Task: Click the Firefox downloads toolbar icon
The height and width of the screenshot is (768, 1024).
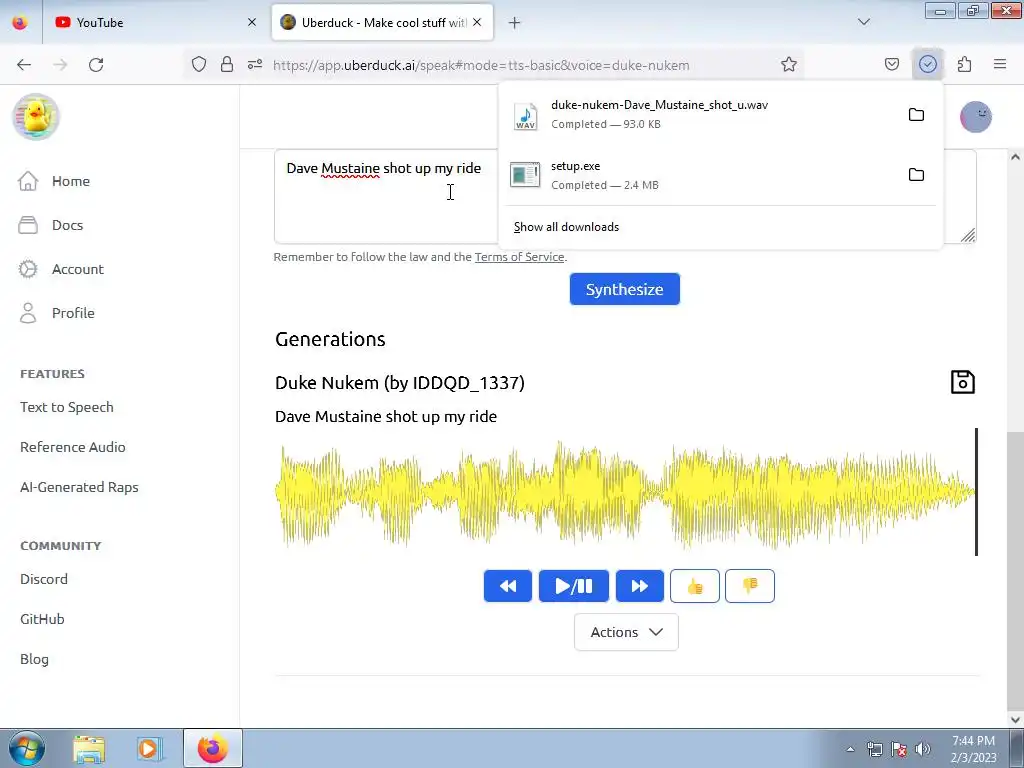Action: (x=927, y=64)
